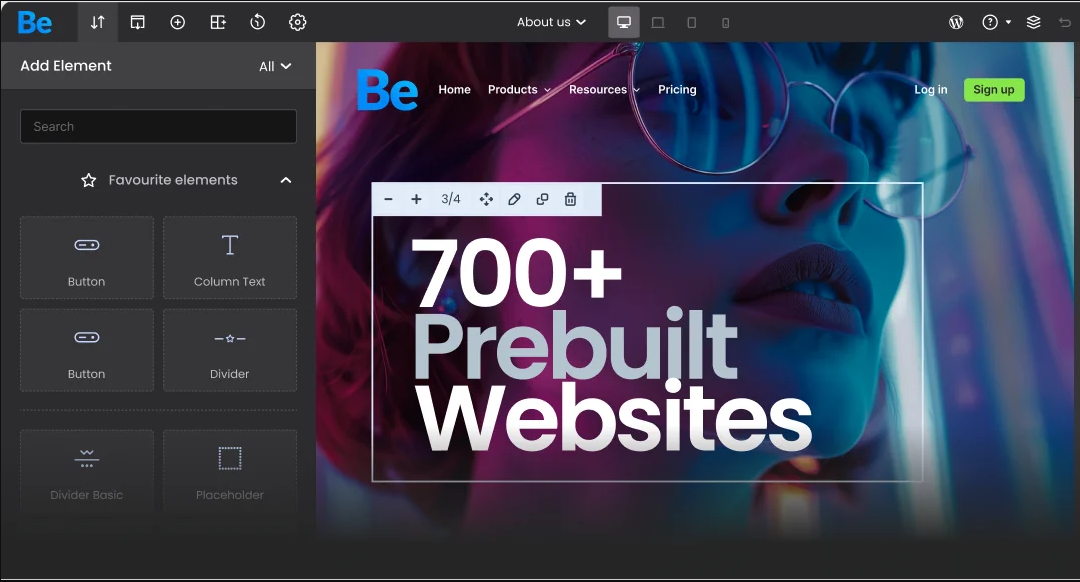Increase column width with the plus button
The height and width of the screenshot is (582, 1080).
tap(416, 199)
